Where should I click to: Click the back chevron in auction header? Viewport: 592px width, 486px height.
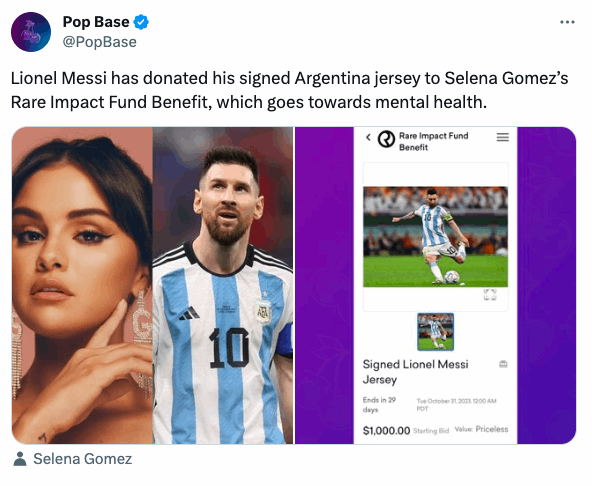368,137
